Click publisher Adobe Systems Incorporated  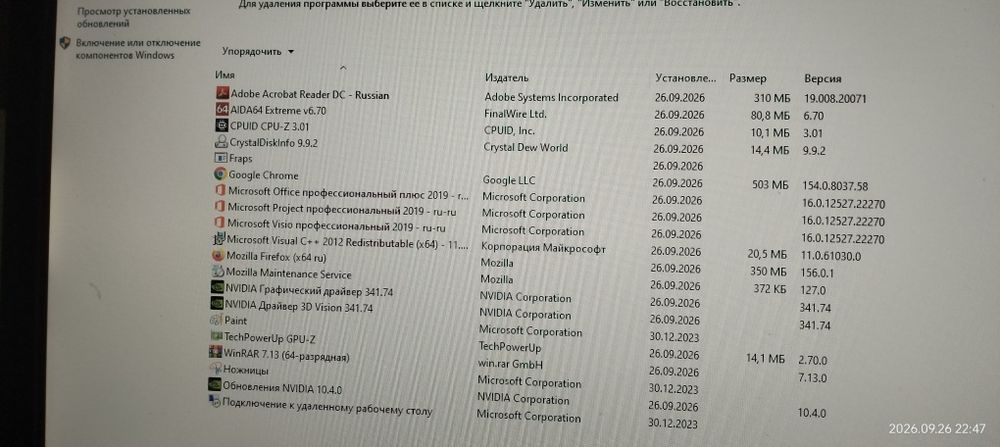(552, 98)
